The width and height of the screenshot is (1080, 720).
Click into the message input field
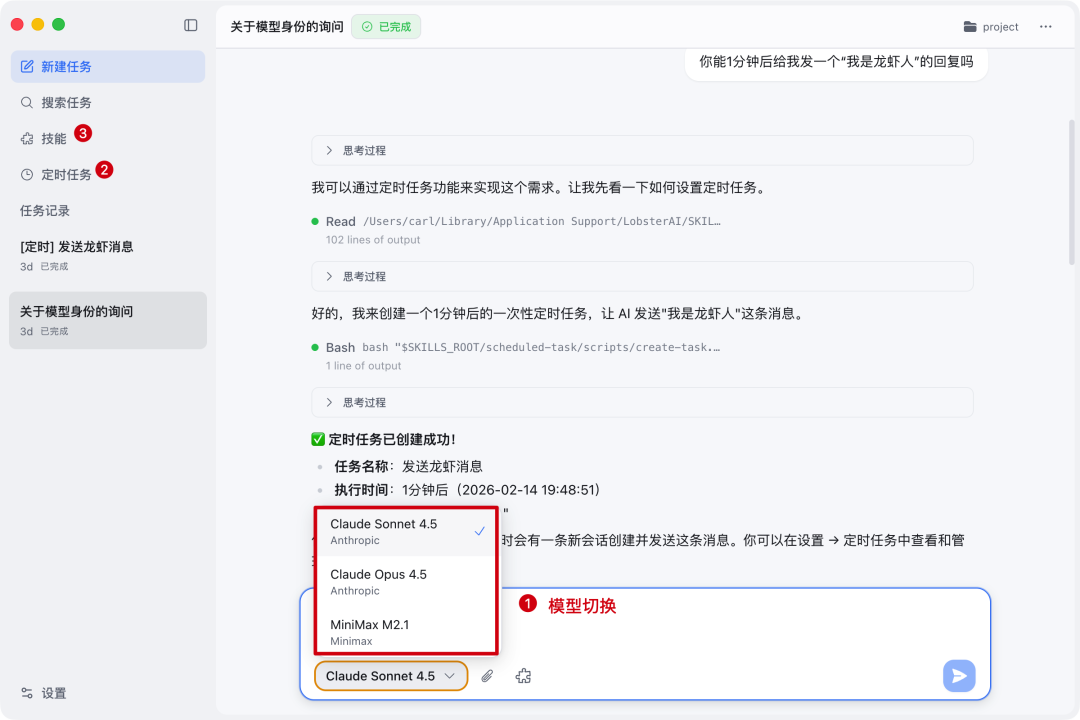click(x=700, y=630)
